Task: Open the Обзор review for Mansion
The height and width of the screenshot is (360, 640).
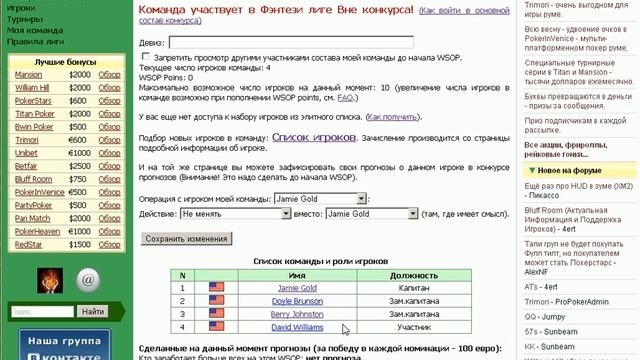Action: click(x=109, y=75)
